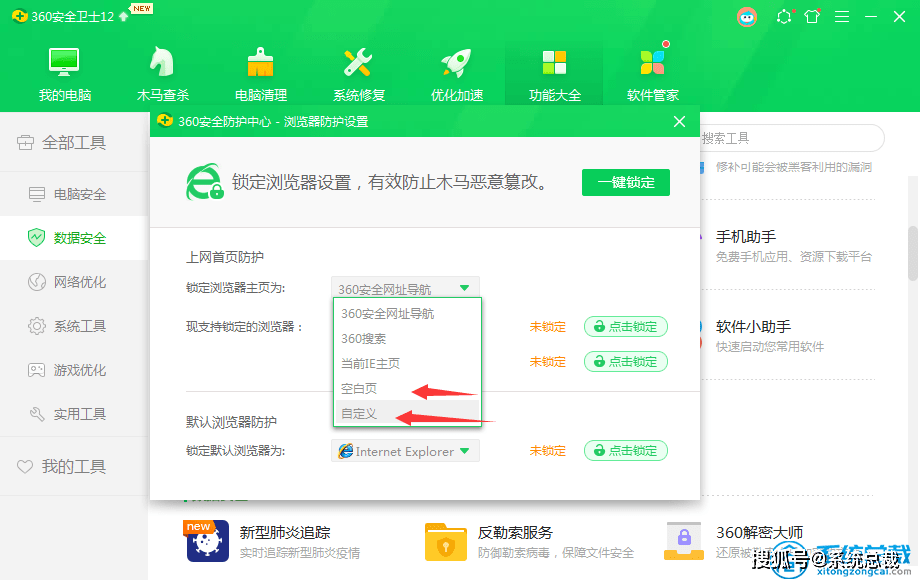Expand the Internet Explorer default browser dropdown
Image resolution: width=920 pixels, height=580 pixels.
[405, 450]
